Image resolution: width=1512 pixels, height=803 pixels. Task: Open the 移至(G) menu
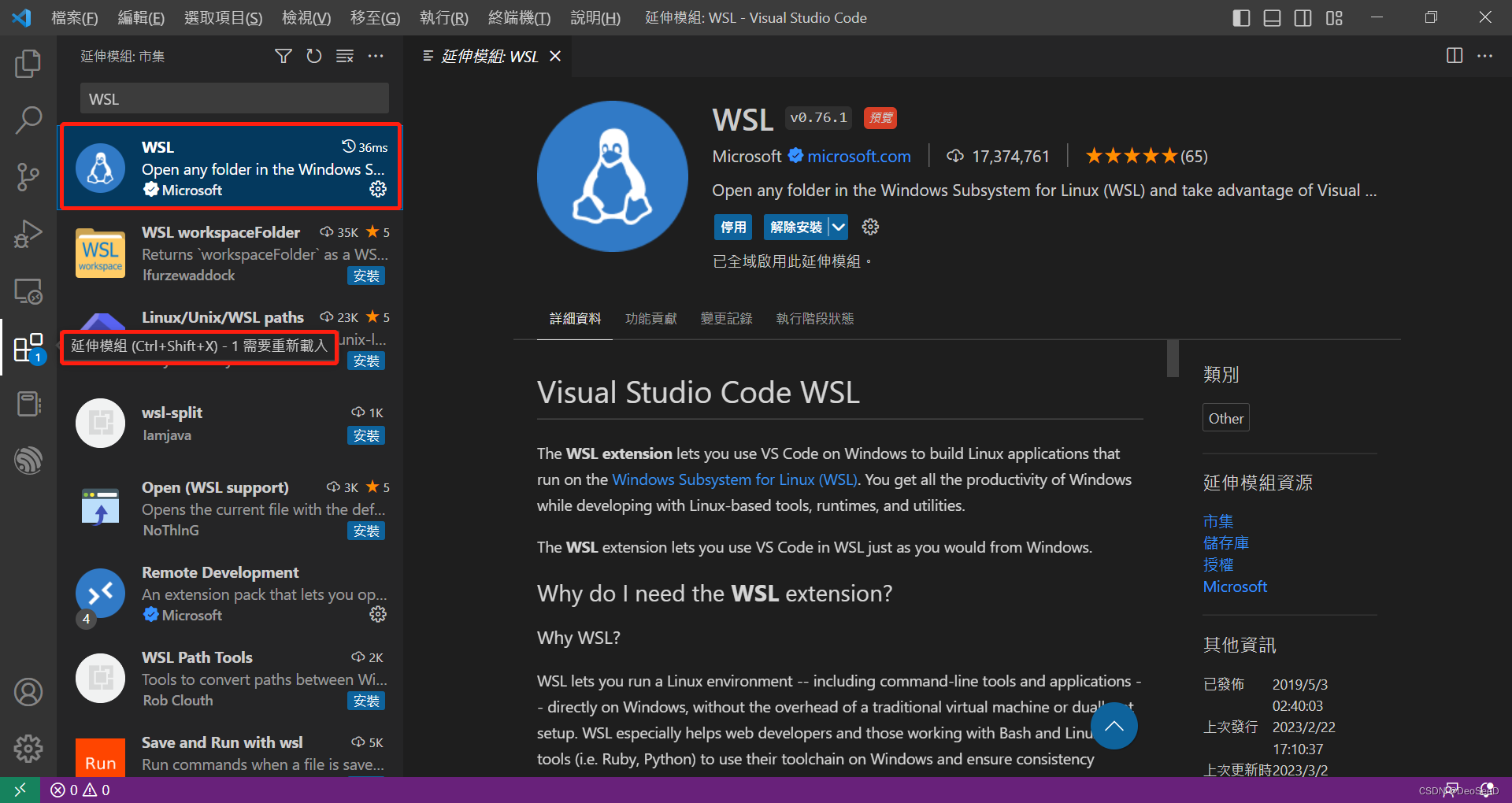[x=375, y=17]
